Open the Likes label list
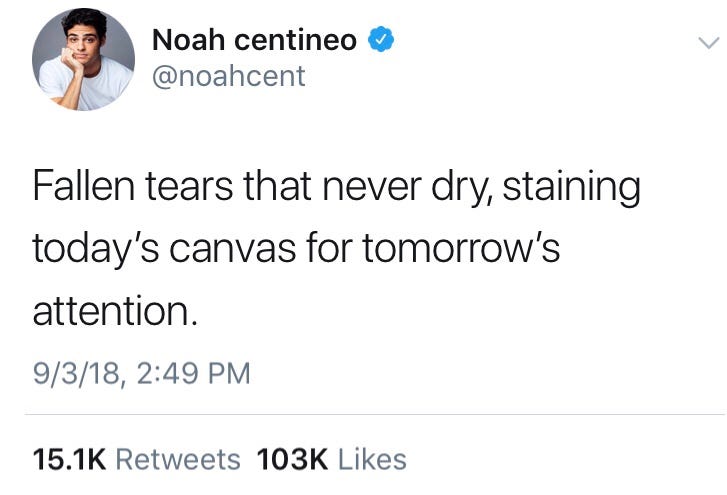 [x=372, y=459]
